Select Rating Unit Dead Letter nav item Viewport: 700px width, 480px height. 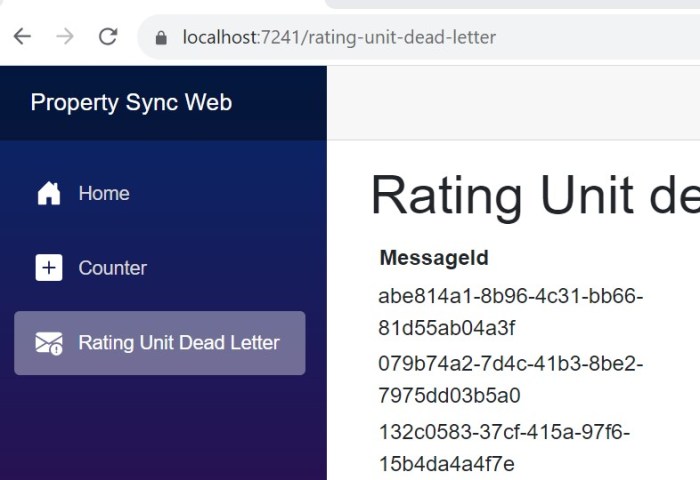pyautogui.click(x=179, y=343)
